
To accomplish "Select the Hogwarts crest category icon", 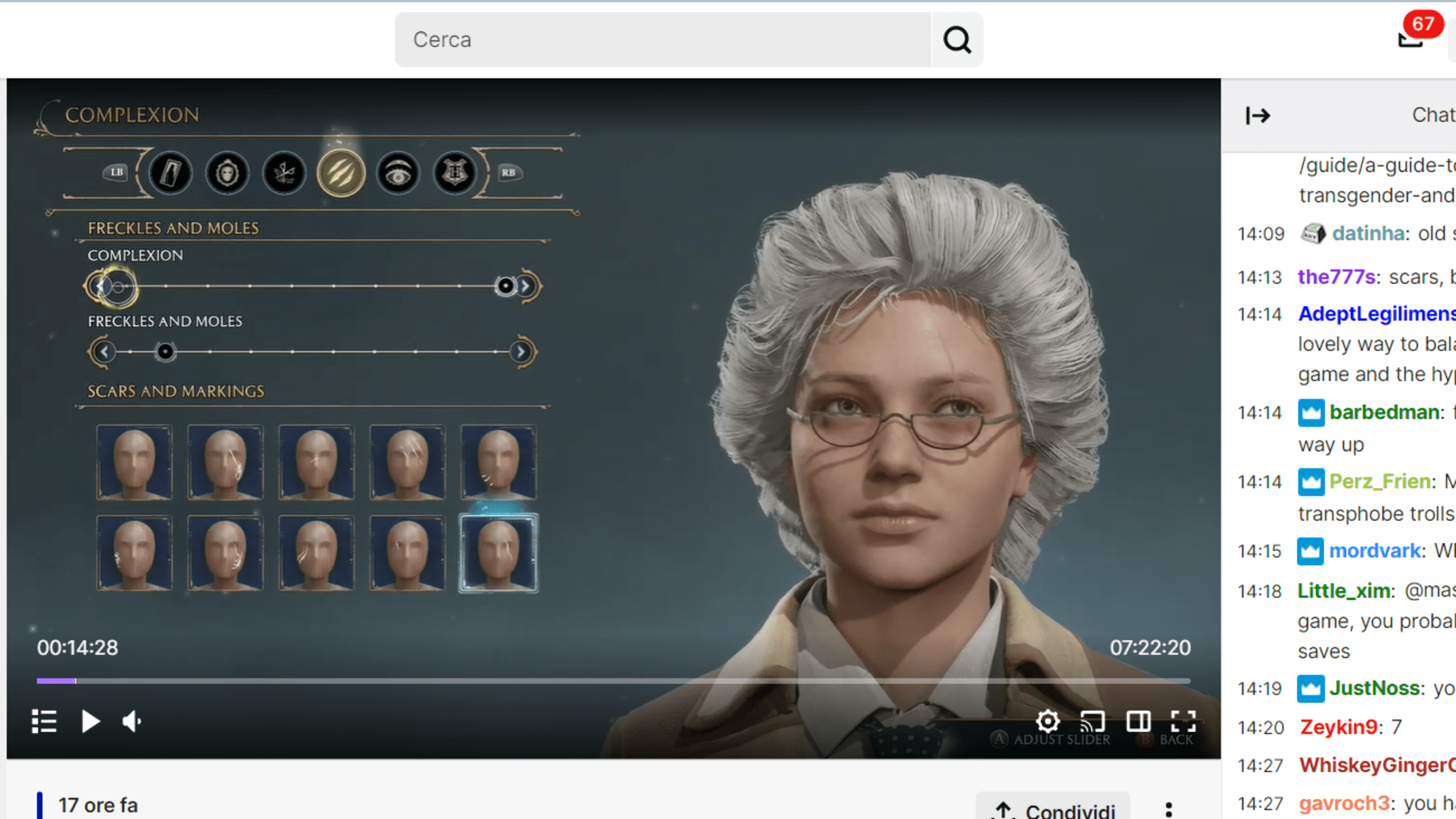I will (455, 173).
